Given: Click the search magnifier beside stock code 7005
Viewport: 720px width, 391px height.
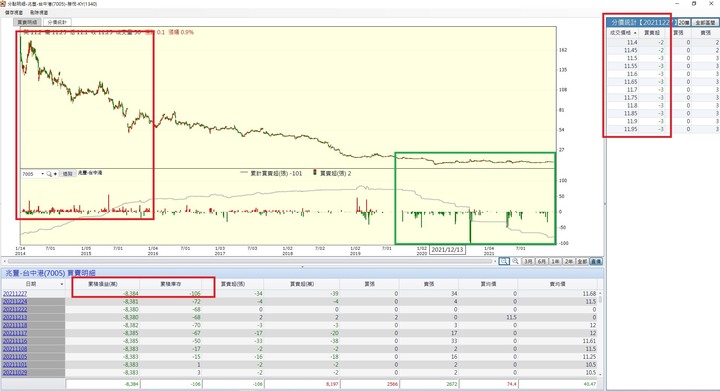Looking at the screenshot, I should tap(49, 174).
